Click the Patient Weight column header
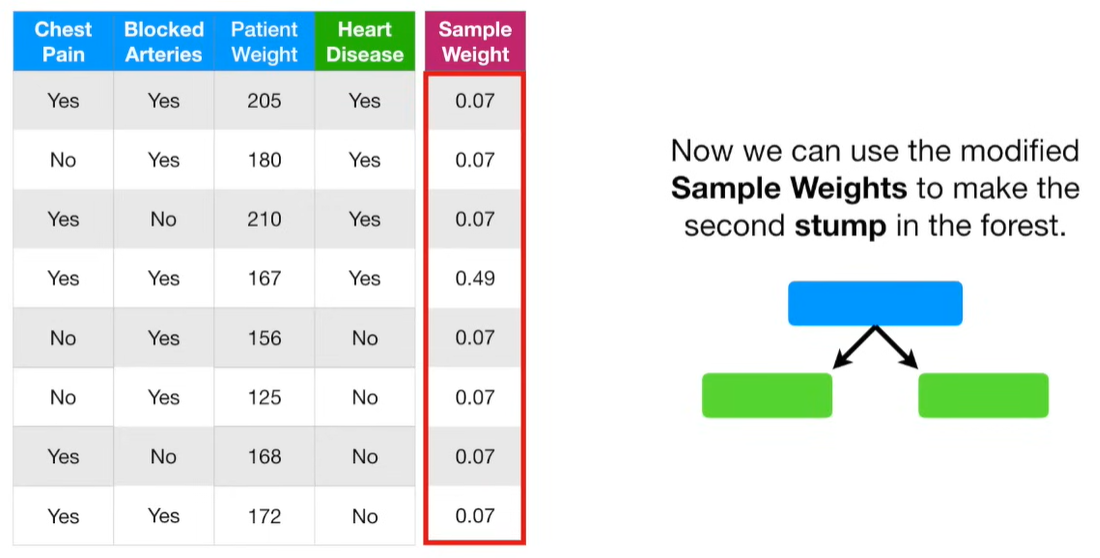This screenshot has height=558, width=1100. [x=264, y=42]
